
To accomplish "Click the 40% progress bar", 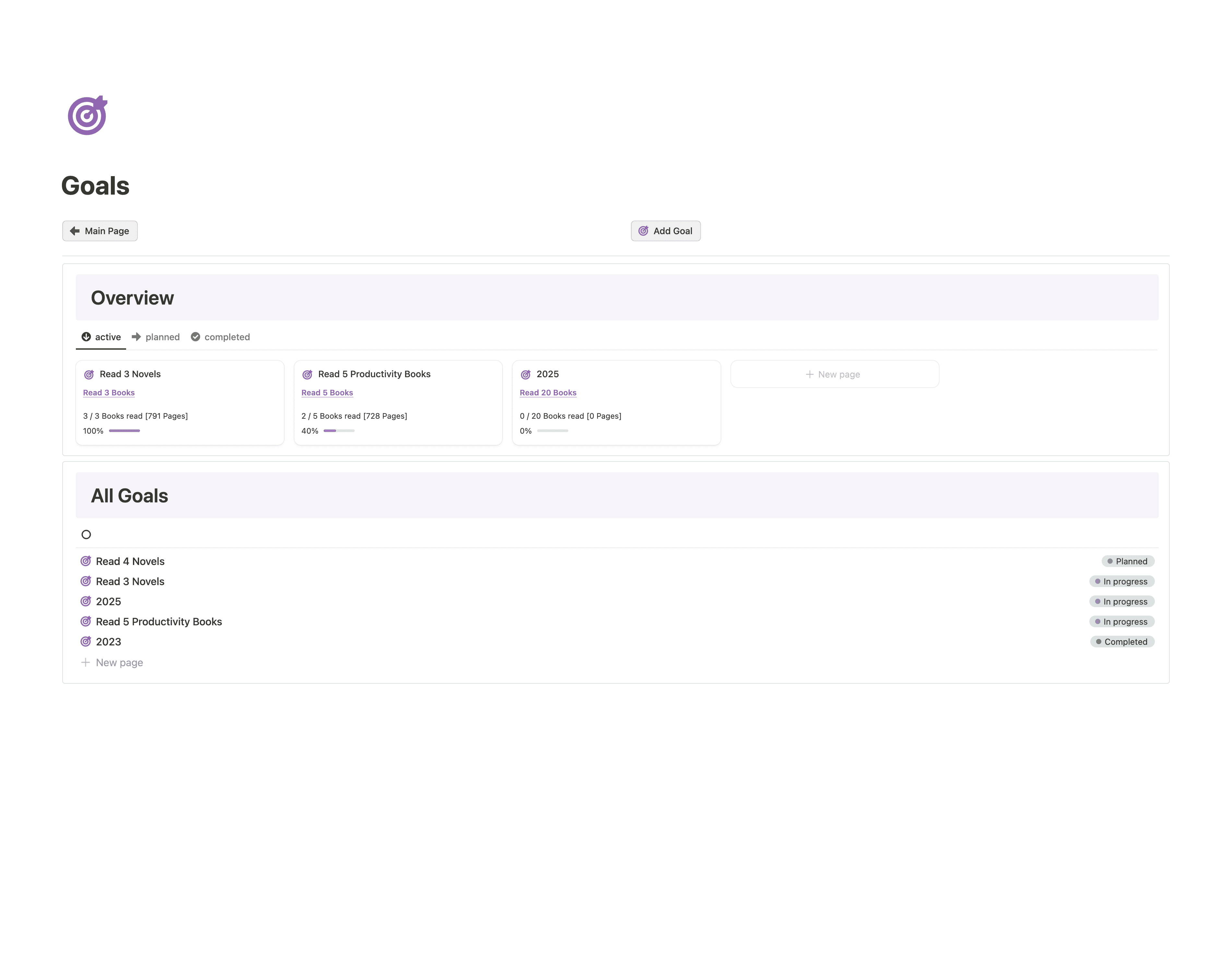I will [x=339, y=431].
